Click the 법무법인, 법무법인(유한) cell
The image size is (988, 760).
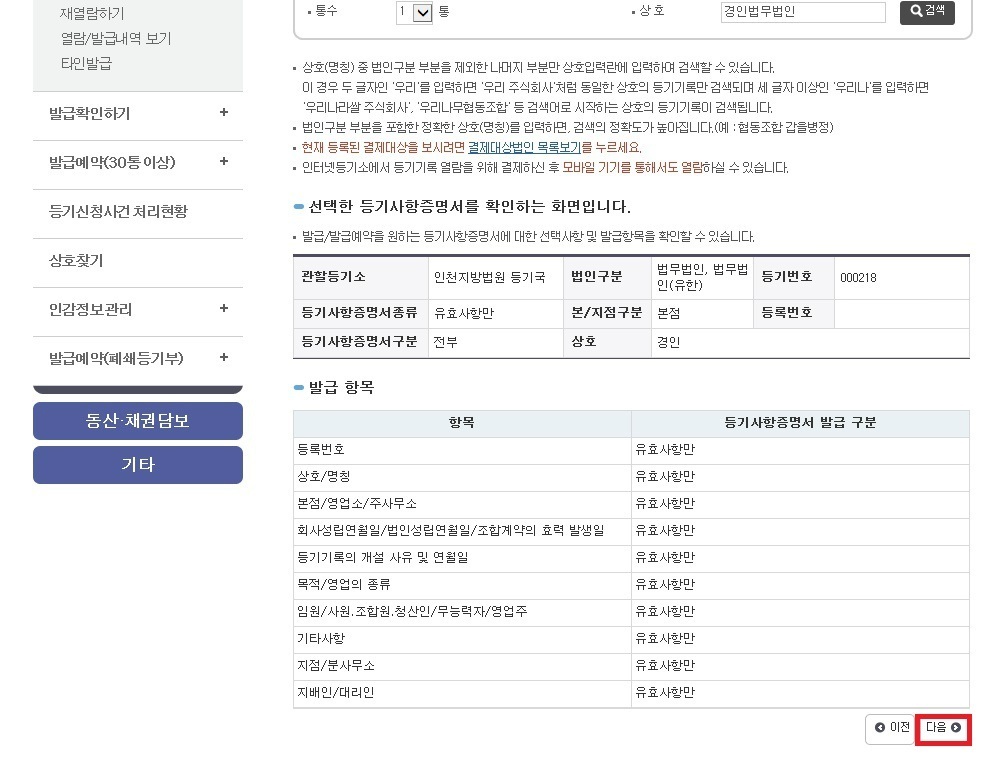click(702, 277)
